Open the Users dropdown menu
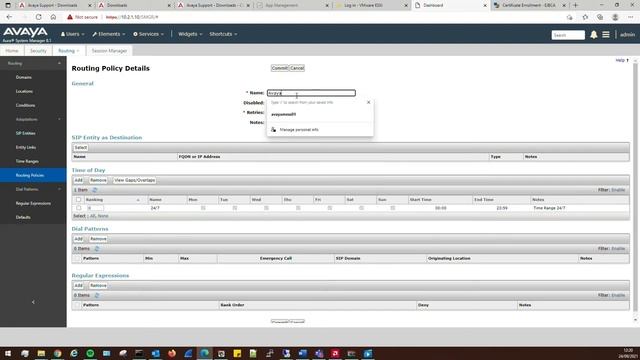The width and height of the screenshot is (640, 360). point(73,34)
